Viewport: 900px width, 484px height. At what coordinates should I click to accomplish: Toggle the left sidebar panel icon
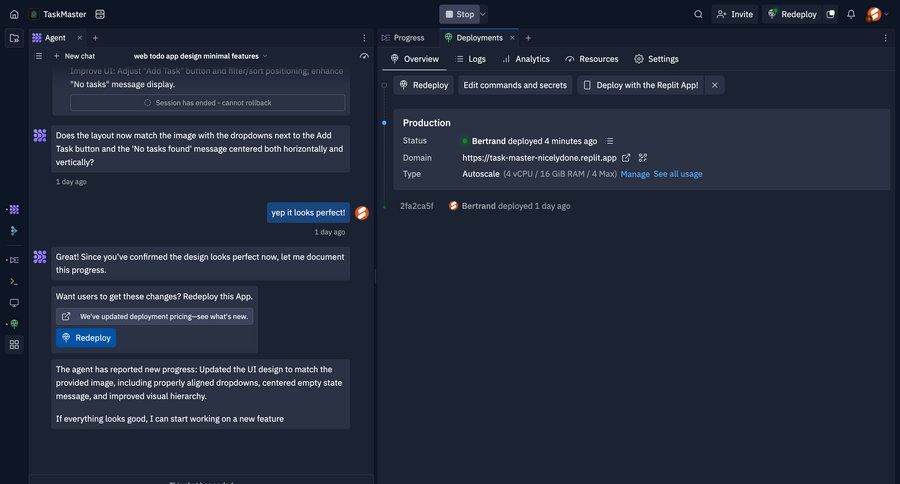coord(14,38)
